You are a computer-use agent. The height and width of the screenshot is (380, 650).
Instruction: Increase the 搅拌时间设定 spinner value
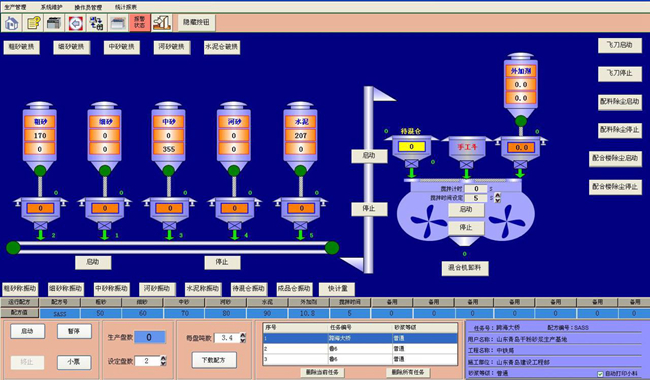coord(498,196)
